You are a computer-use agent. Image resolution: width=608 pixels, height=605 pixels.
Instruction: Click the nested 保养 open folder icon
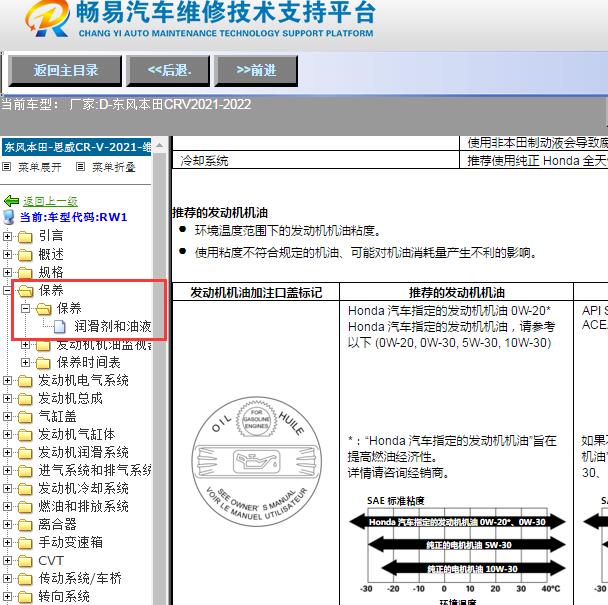tap(44, 309)
